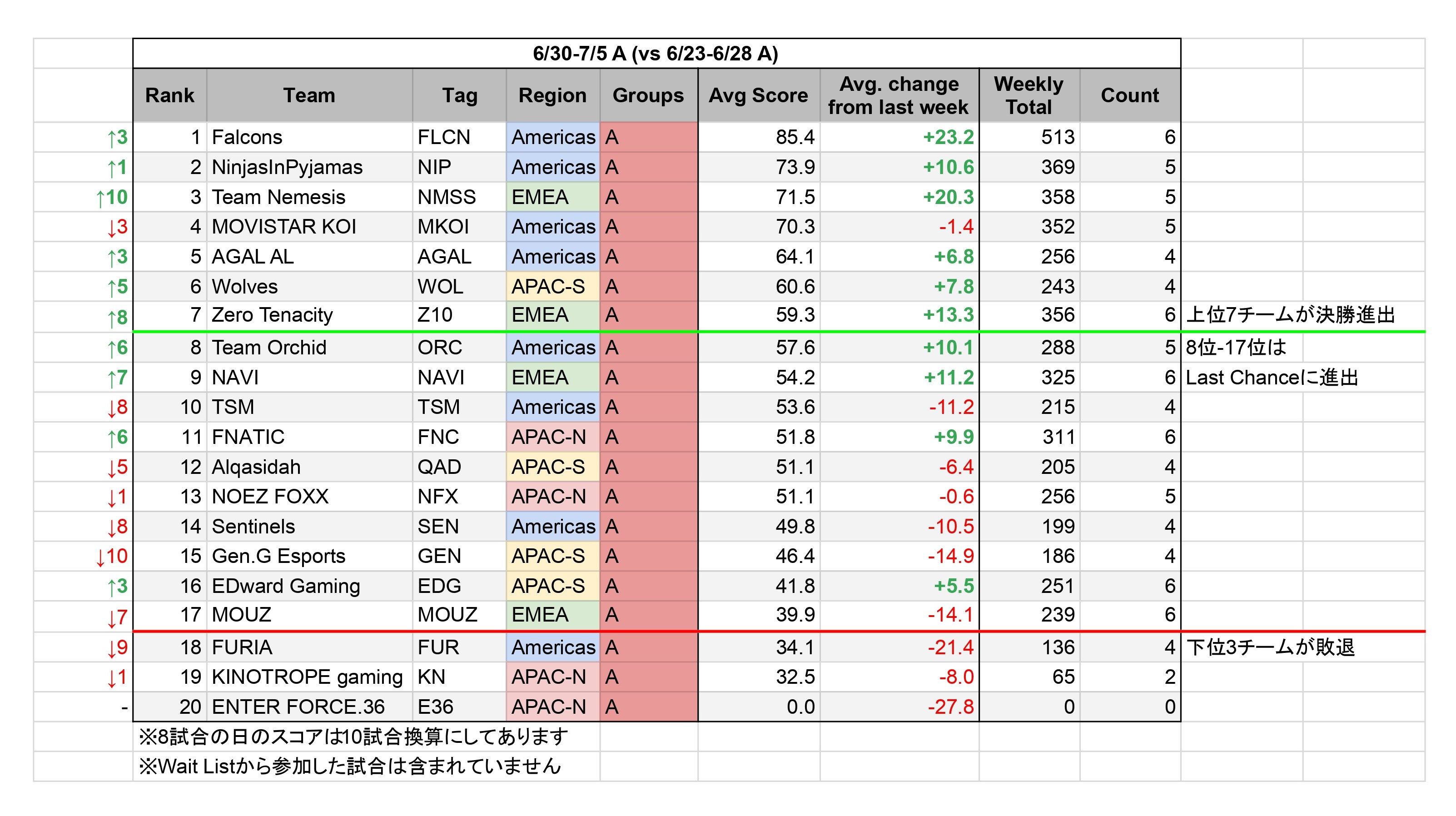Click the note '下位3チームが敗退'

(1270, 647)
